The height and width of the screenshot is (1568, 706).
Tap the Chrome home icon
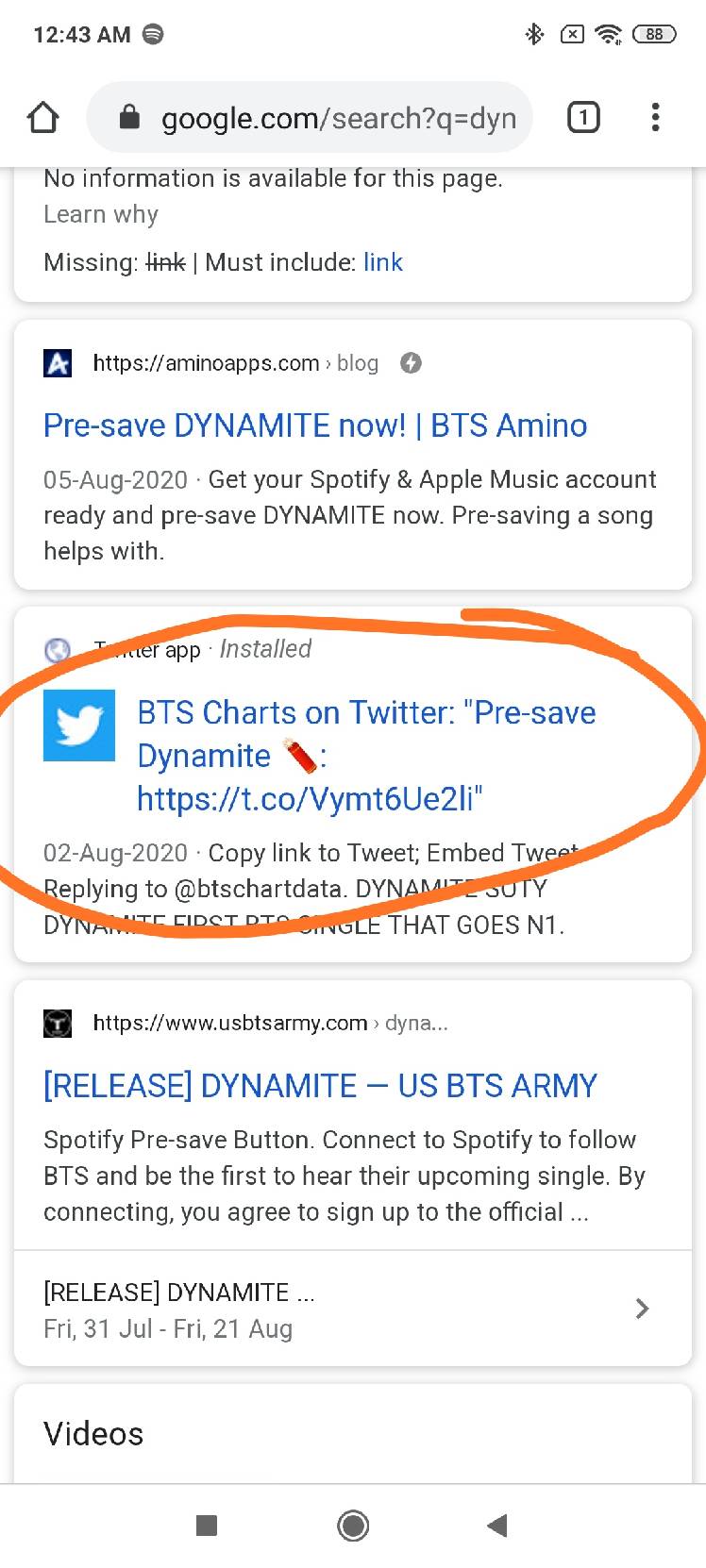[42, 118]
